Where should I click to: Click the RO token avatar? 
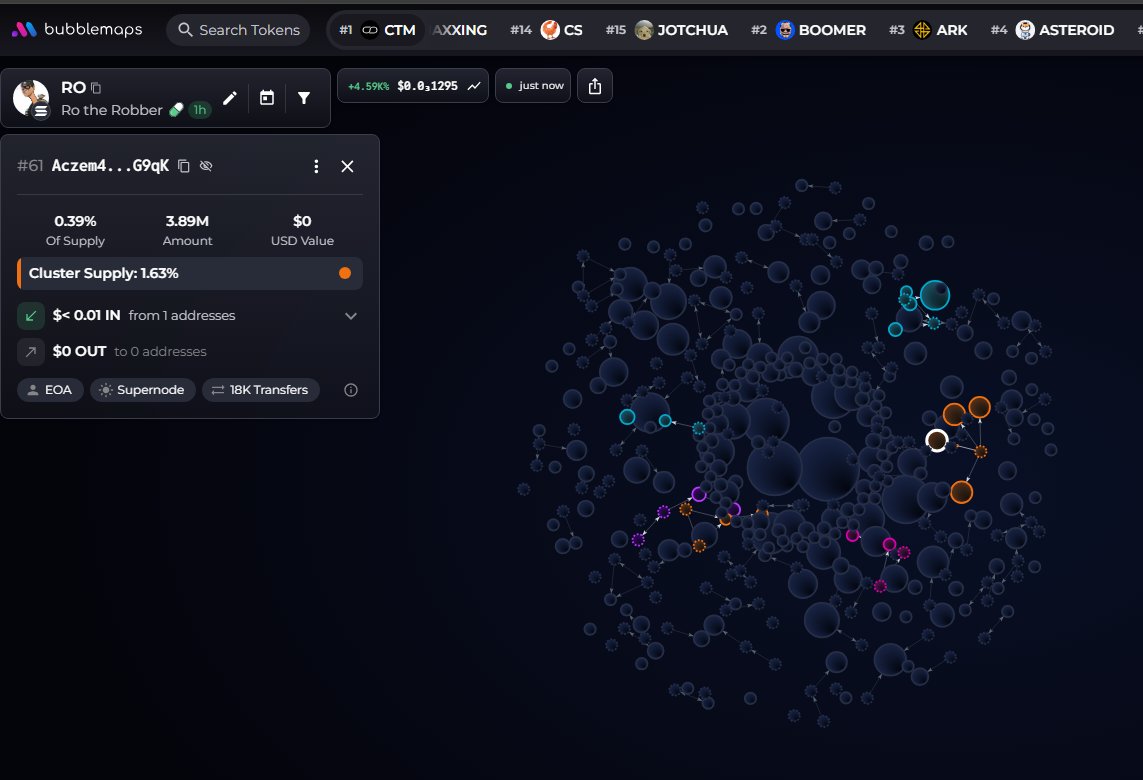(31, 98)
